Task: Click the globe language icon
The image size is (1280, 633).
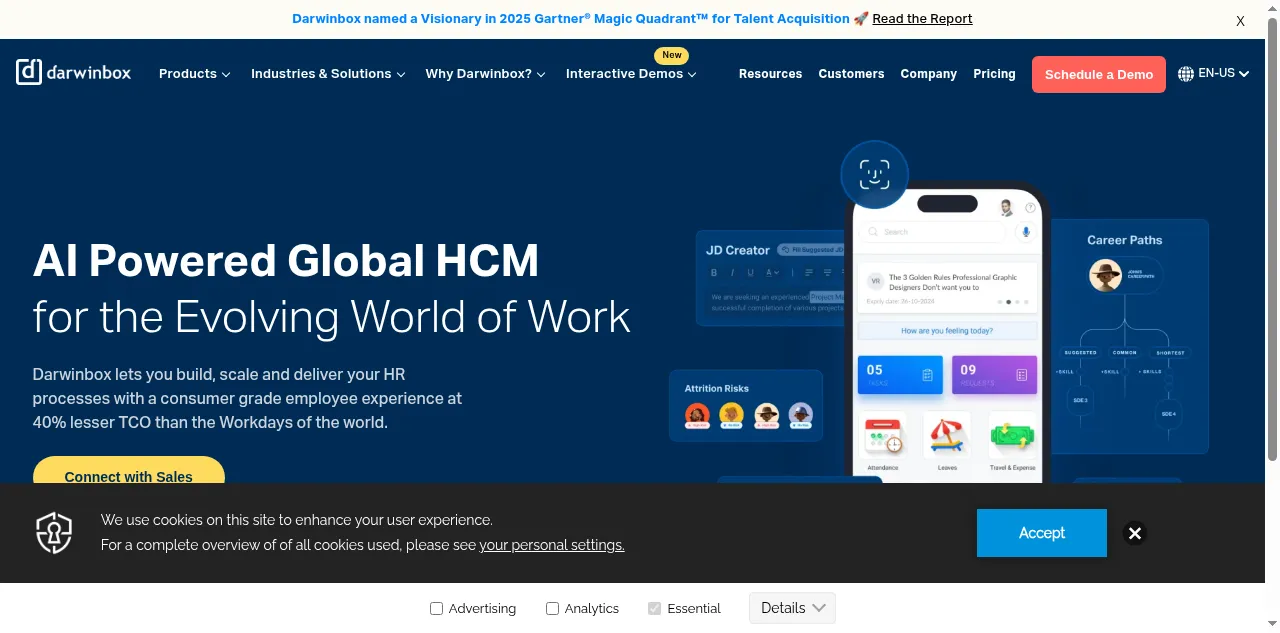Action: tap(1186, 73)
